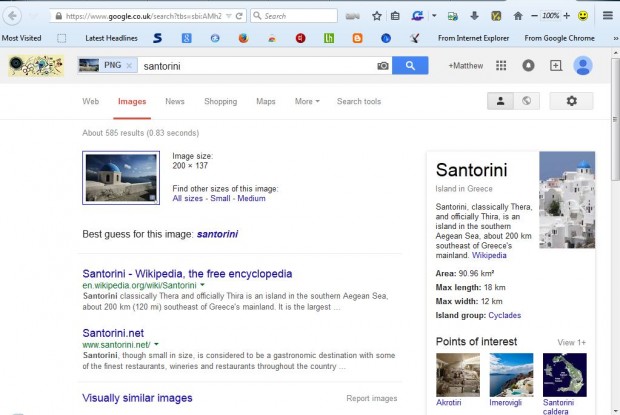Open the Most Visited bookmarks menu
Viewport: 620px width, 415px height.
click(21, 38)
